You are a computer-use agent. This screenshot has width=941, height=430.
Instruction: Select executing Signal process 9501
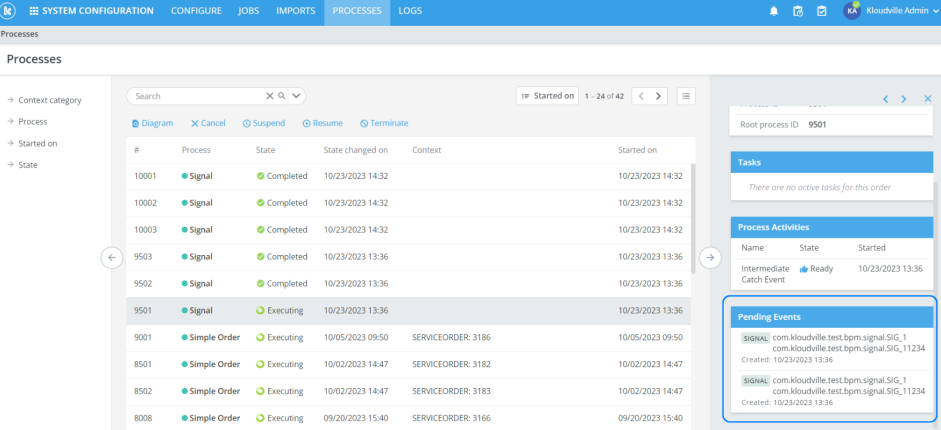coord(409,311)
